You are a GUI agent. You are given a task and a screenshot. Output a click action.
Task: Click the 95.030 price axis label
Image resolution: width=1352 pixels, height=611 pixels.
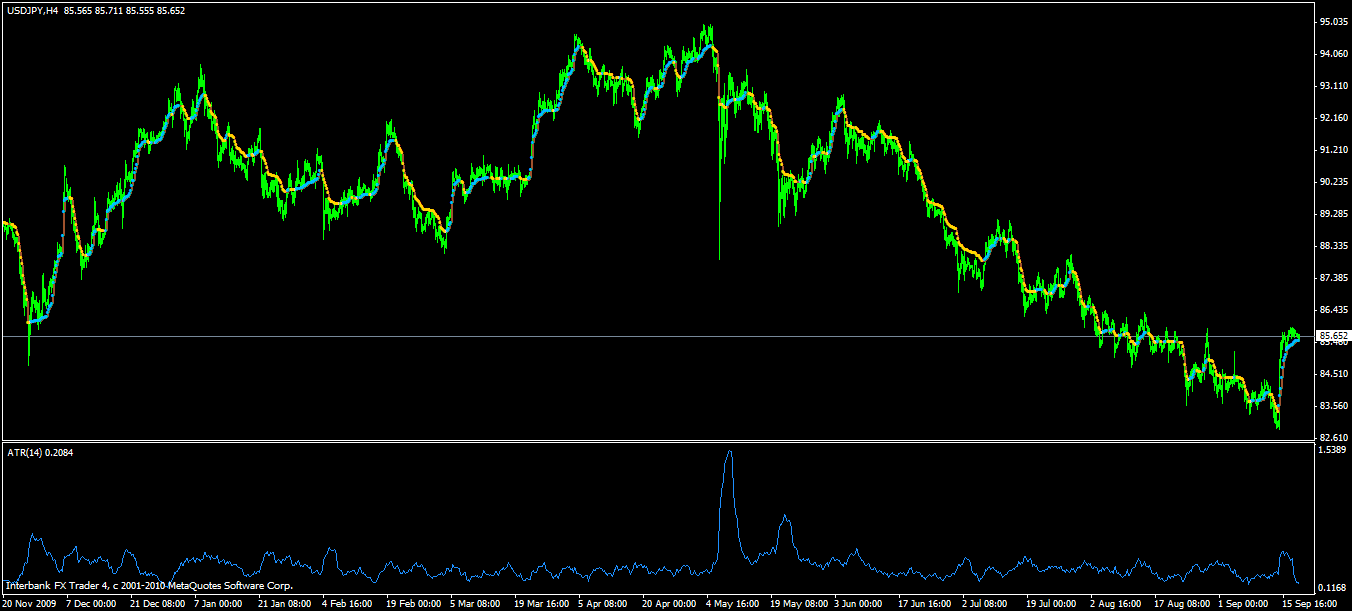pos(1334,22)
